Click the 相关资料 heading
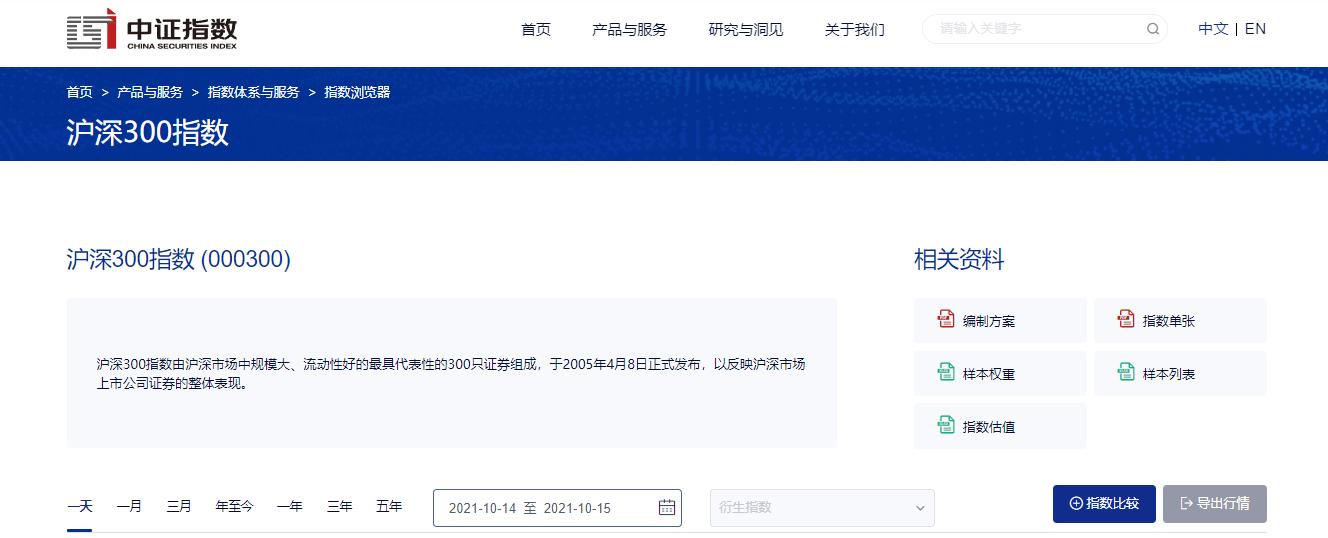Image resolution: width=1328 pixels, height=538 pixels. pos(959,260)
